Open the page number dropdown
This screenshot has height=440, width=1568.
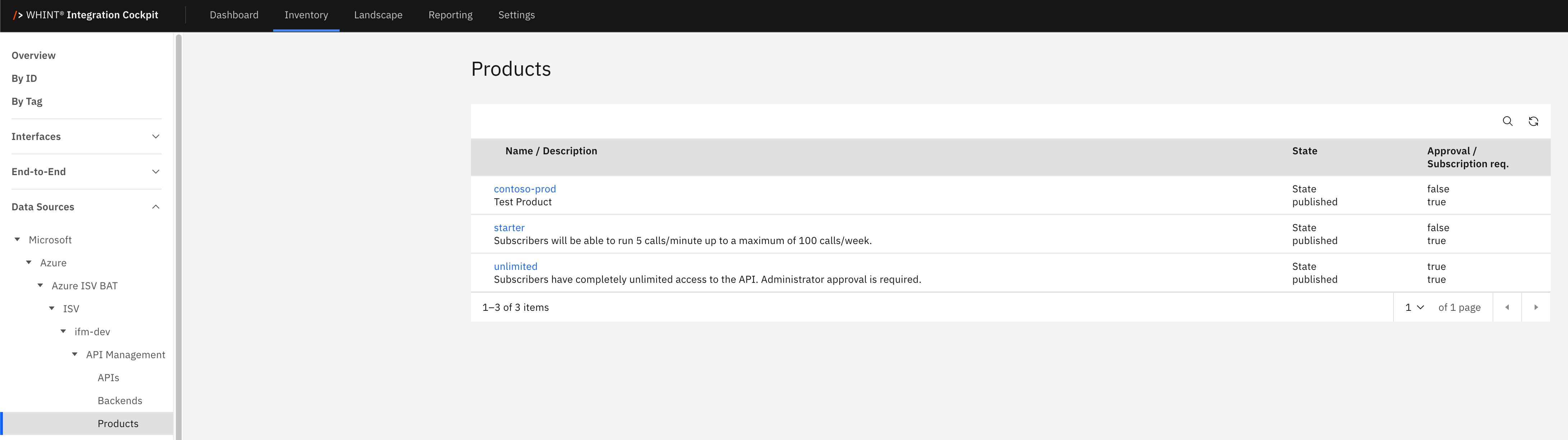[1414, 307]
